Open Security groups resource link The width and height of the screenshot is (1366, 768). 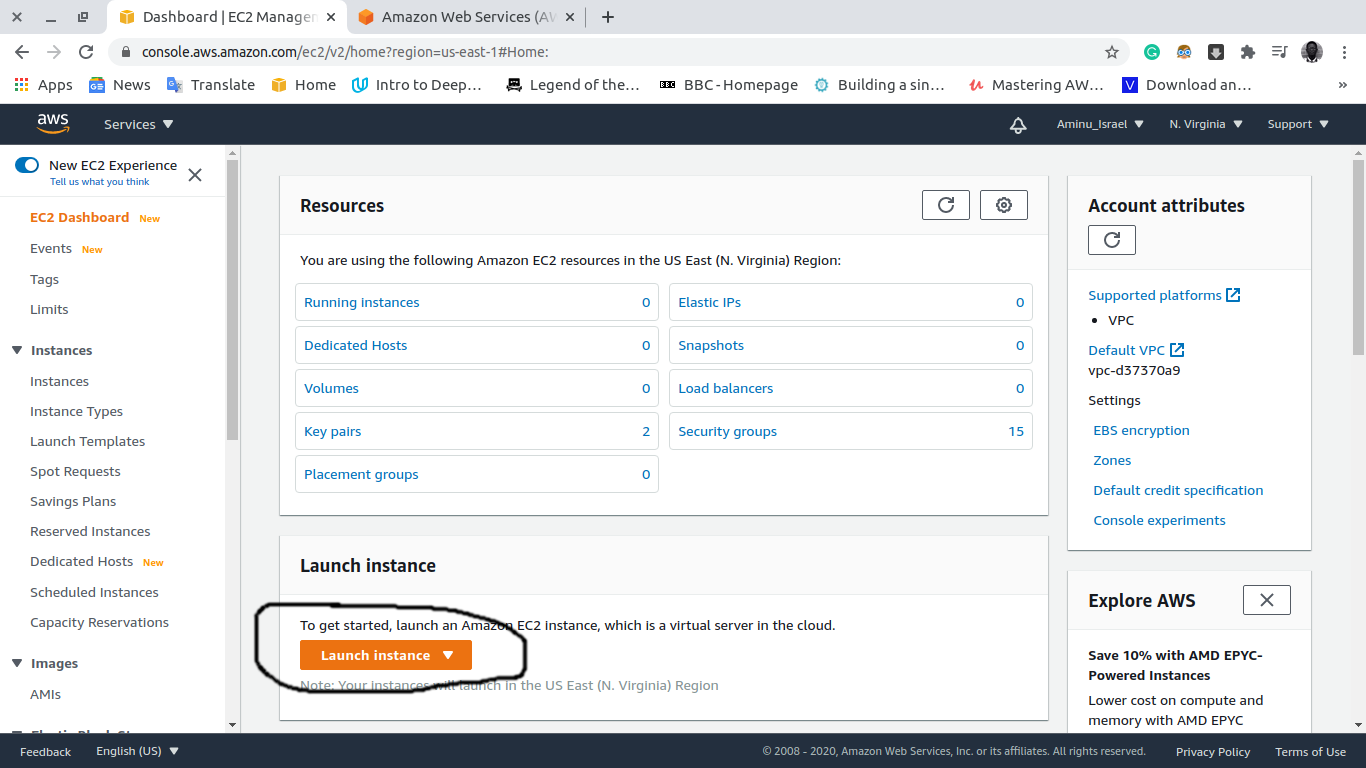point(727,431)
